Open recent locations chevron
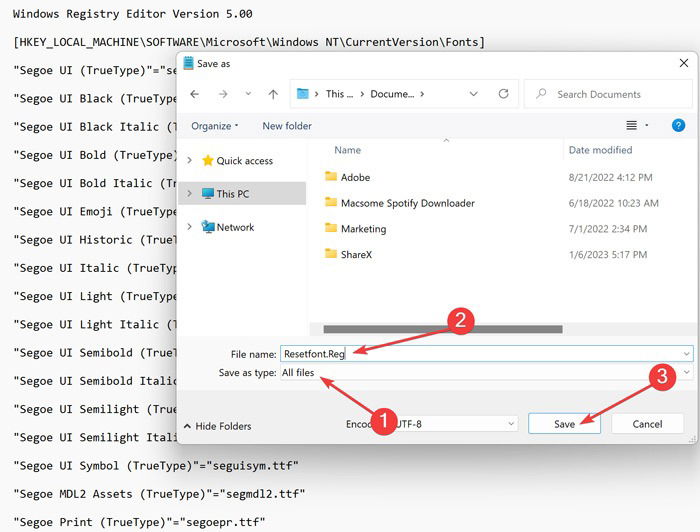The image size is (700, 532). (248, 94)
